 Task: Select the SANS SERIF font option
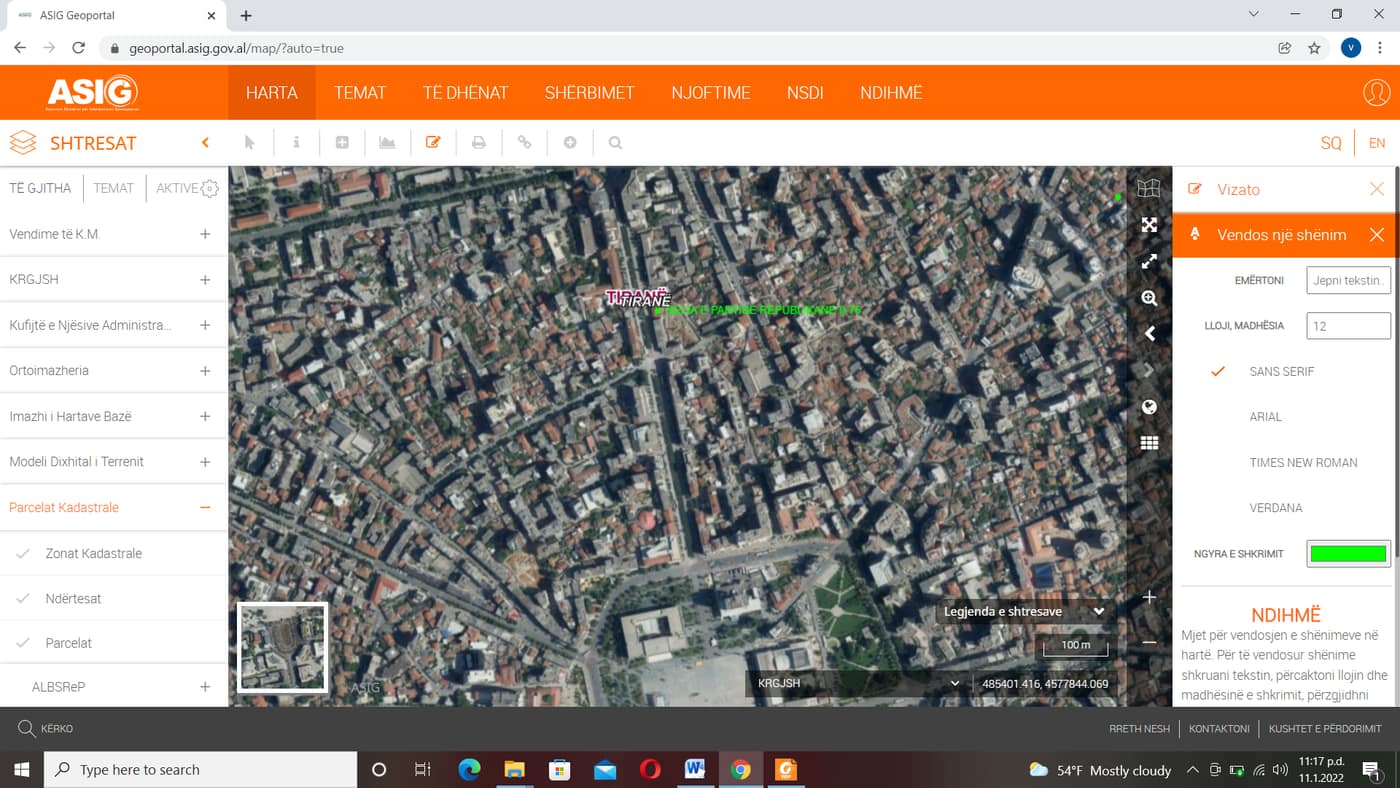[1281, 371]
